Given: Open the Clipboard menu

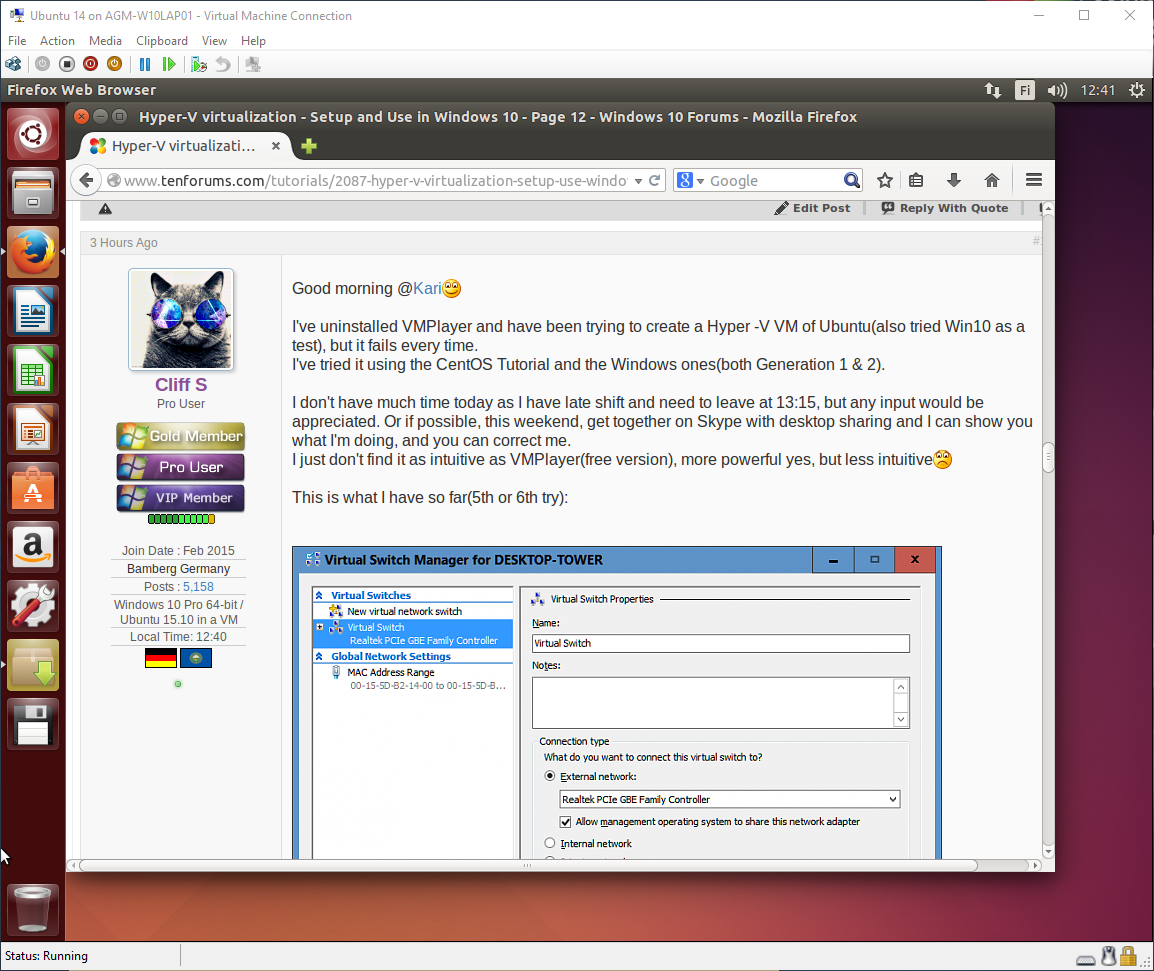Looking at the screenshot, I should 162,41.
